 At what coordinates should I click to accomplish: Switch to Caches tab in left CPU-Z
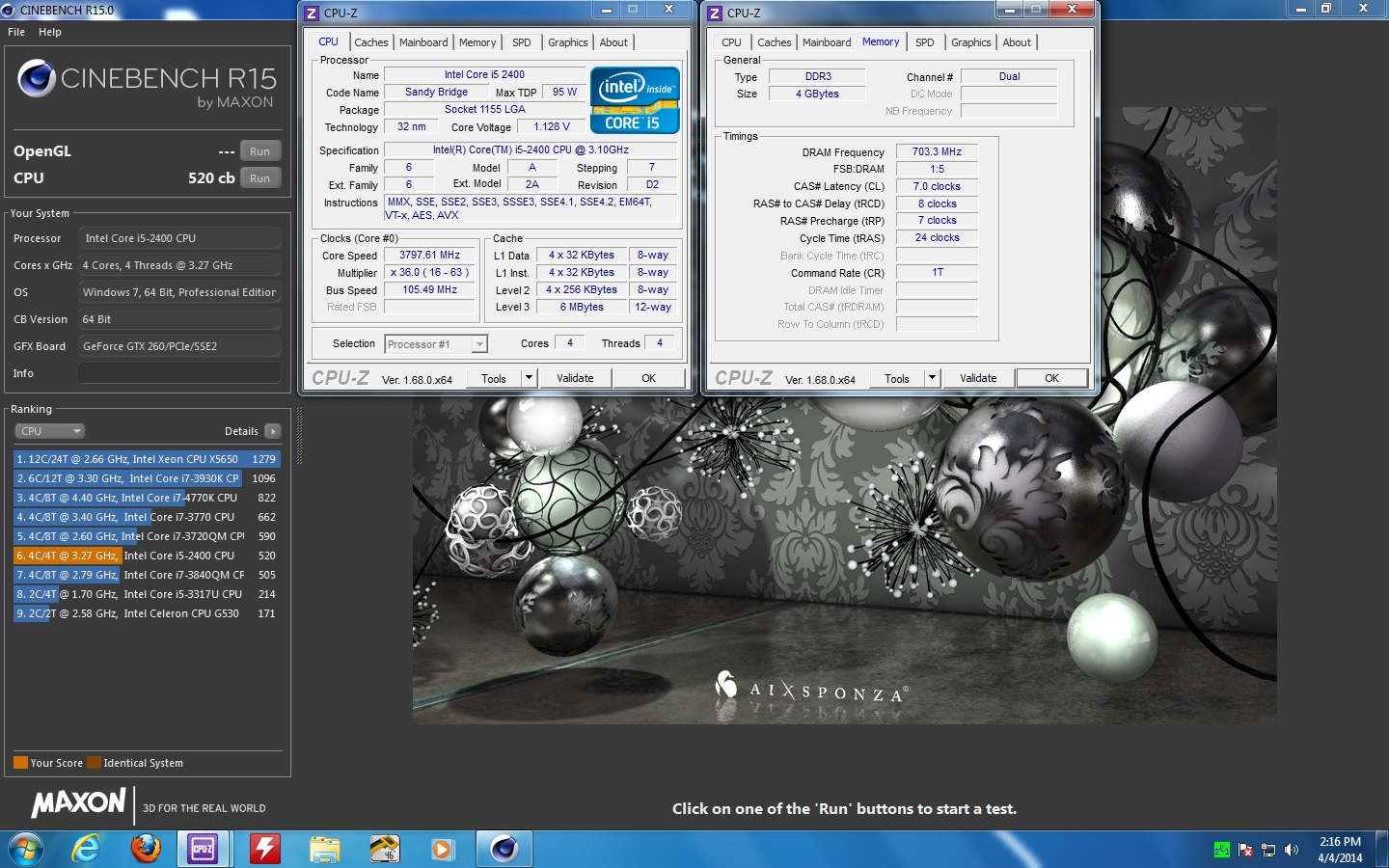pos(370,42)
